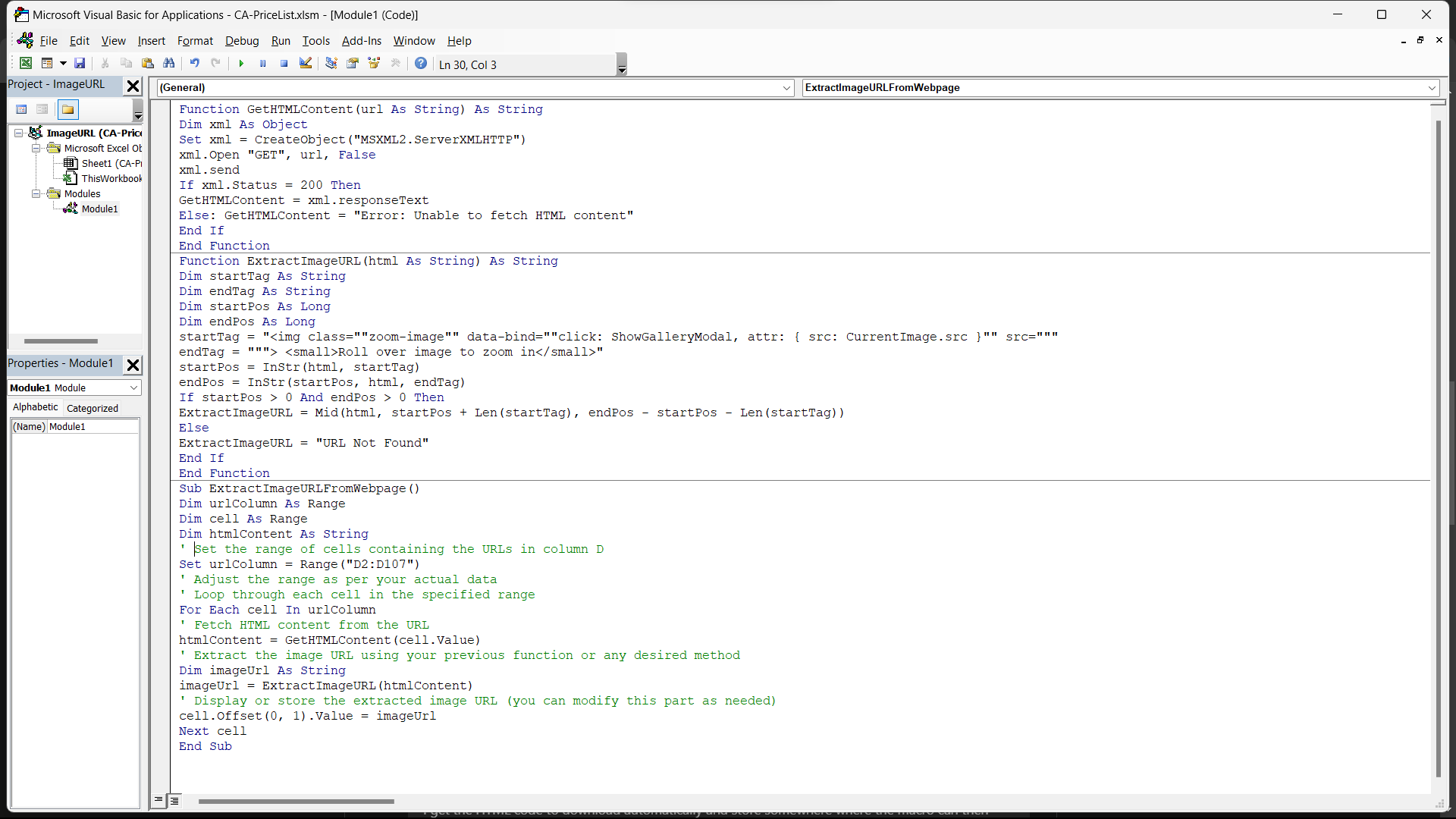
Task: Switch to Procedure View button
Action: pos(158,801)
